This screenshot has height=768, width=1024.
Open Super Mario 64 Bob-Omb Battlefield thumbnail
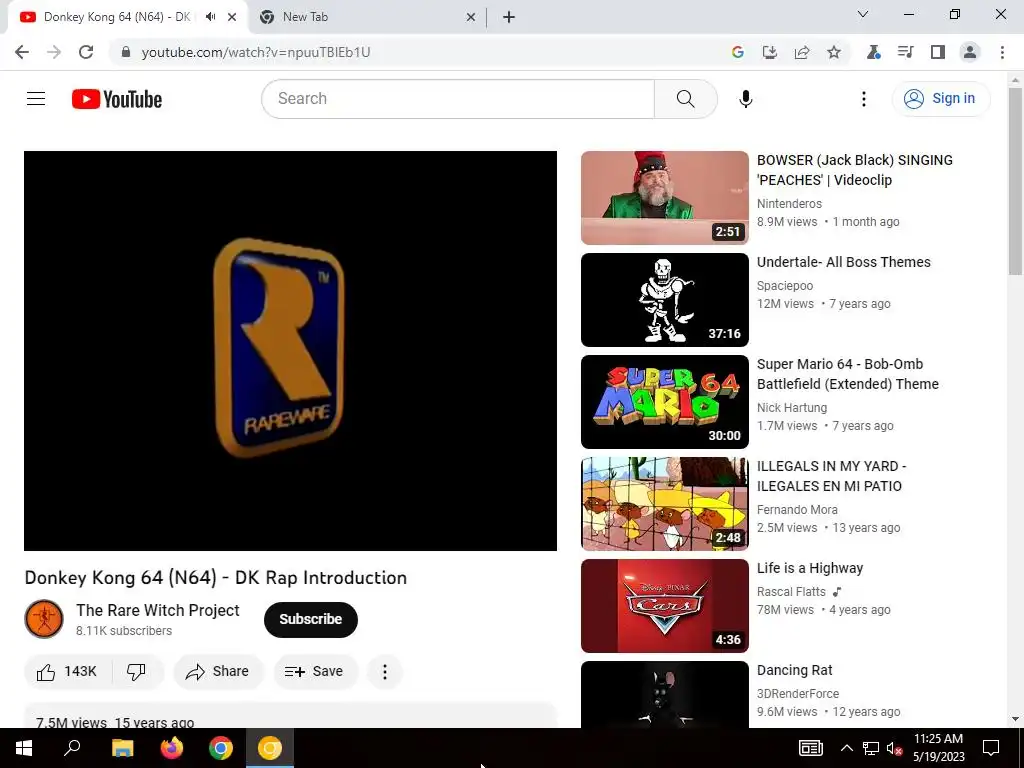(664, 402)
